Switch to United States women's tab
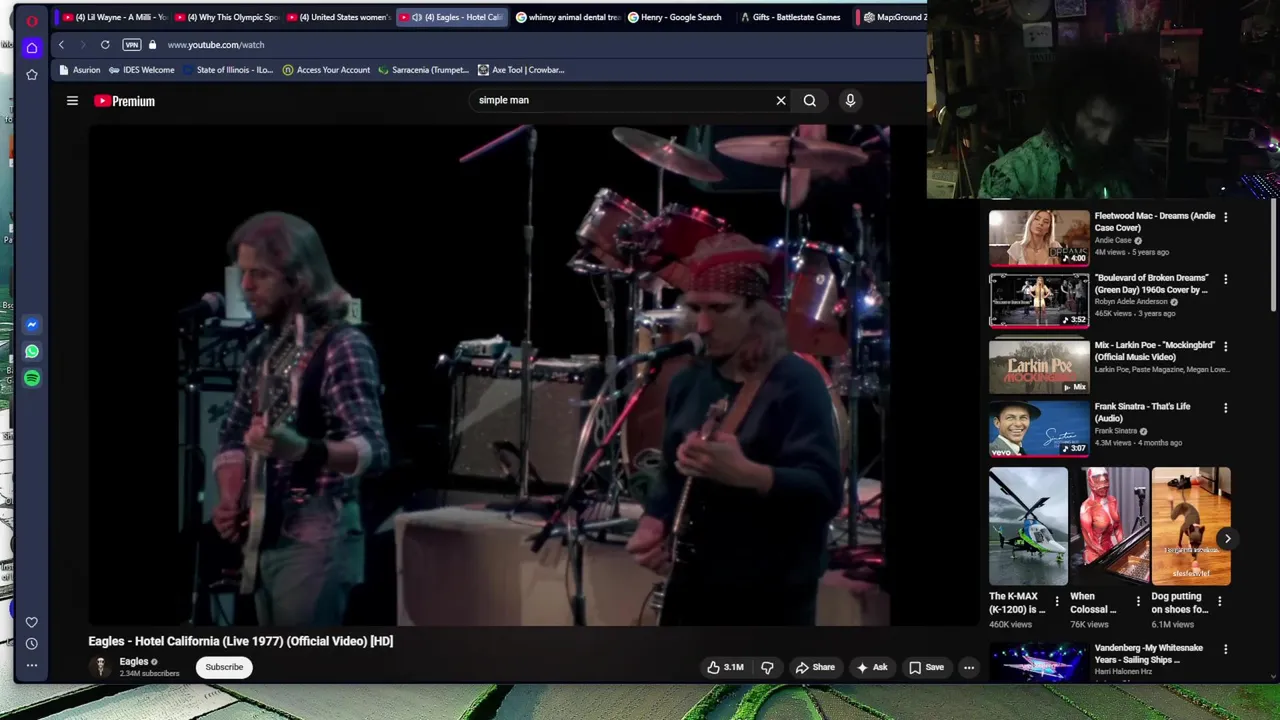 (338, 17)
